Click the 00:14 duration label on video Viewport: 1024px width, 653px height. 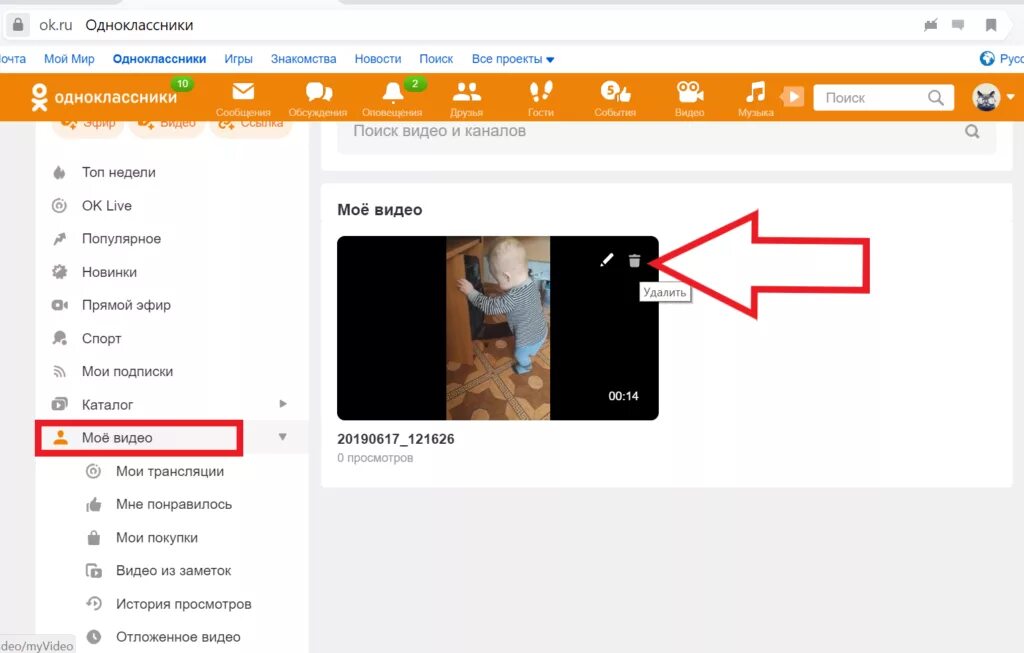point(624,396)
